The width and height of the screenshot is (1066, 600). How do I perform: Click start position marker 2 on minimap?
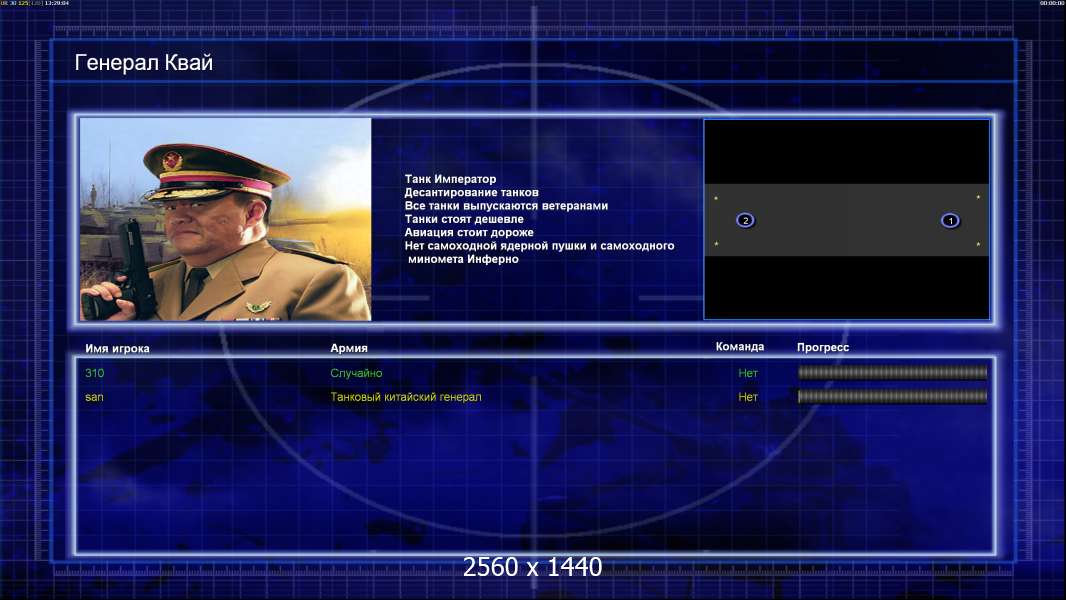point(745,220)
